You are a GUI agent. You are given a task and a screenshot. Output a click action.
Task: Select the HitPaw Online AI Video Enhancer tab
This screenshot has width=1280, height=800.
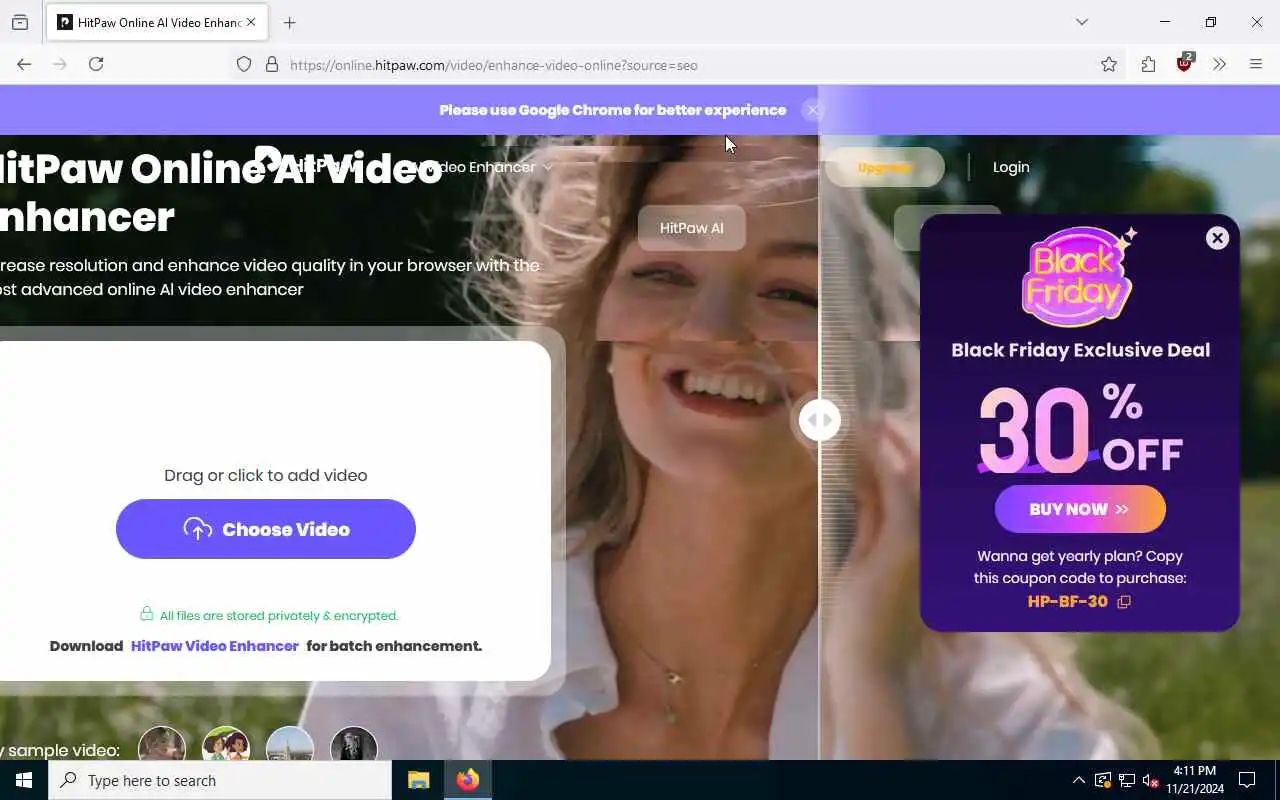pyautogui.click(x=158, y=22)
